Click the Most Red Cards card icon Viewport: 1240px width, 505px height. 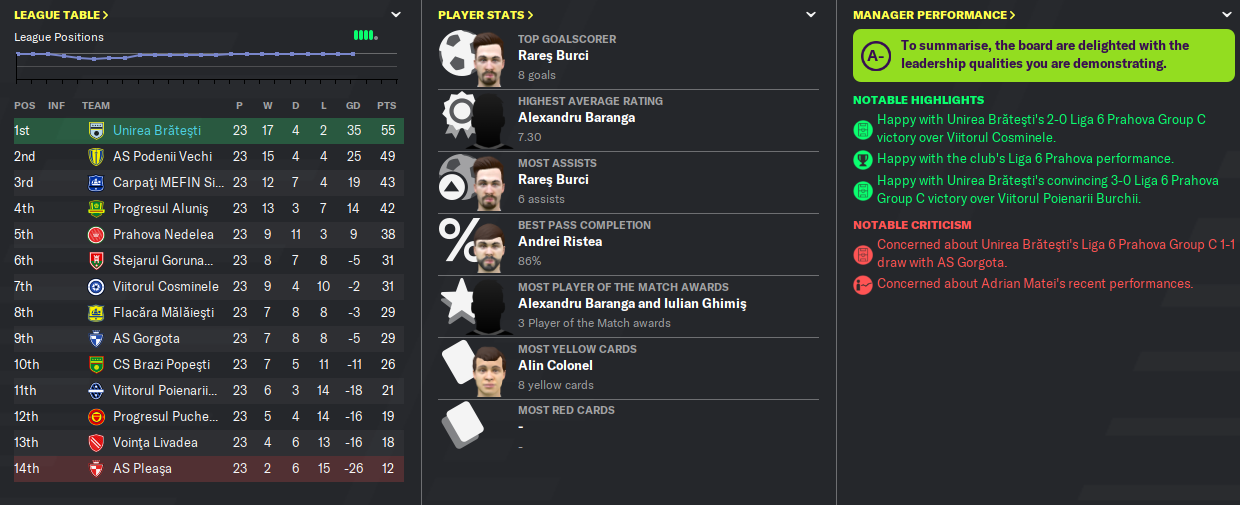(458, 426)
